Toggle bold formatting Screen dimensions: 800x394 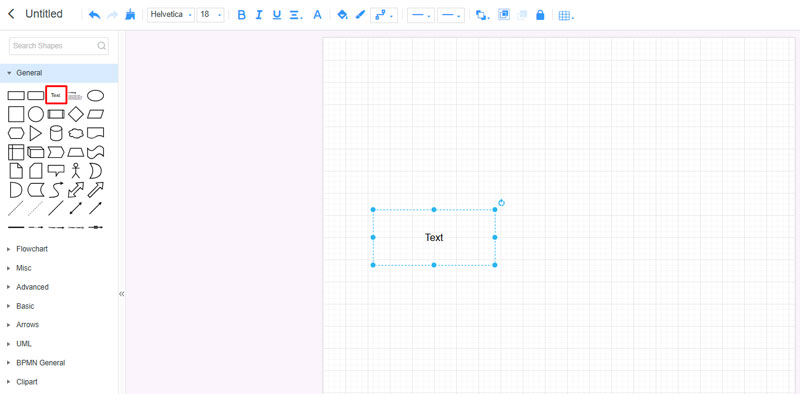(242, 15)
